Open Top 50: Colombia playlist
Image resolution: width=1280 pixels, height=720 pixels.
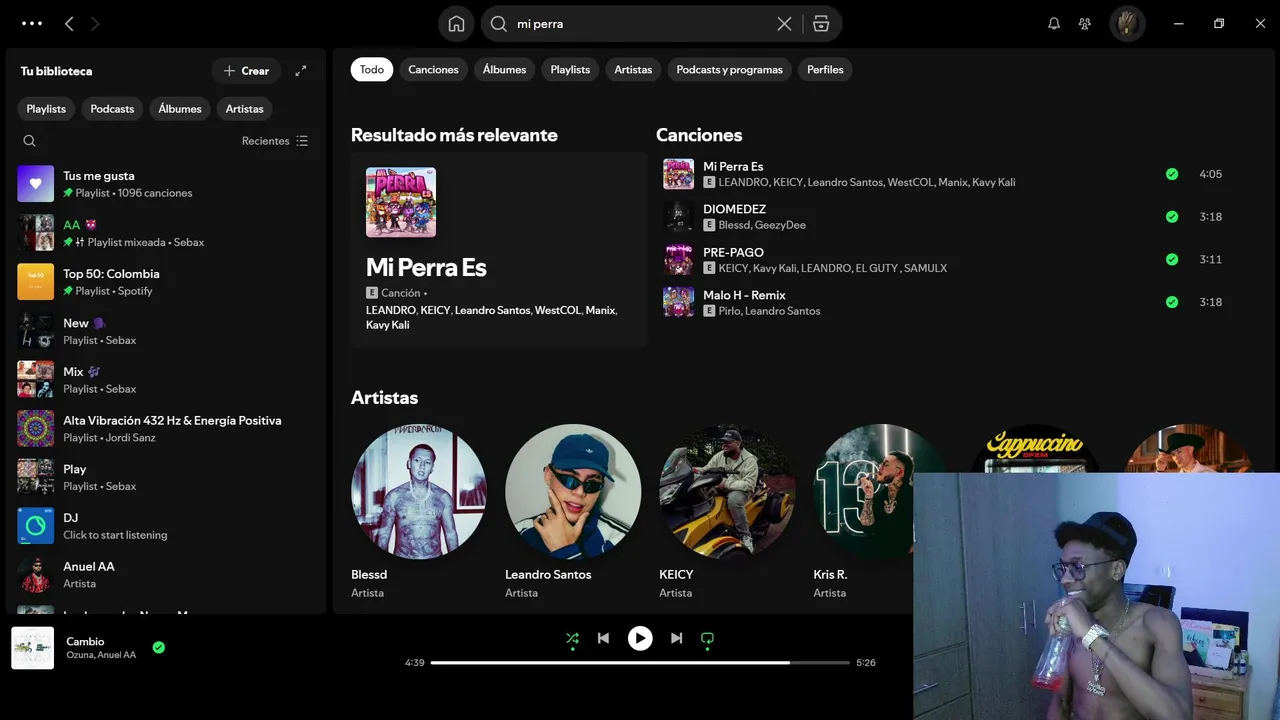166,282
